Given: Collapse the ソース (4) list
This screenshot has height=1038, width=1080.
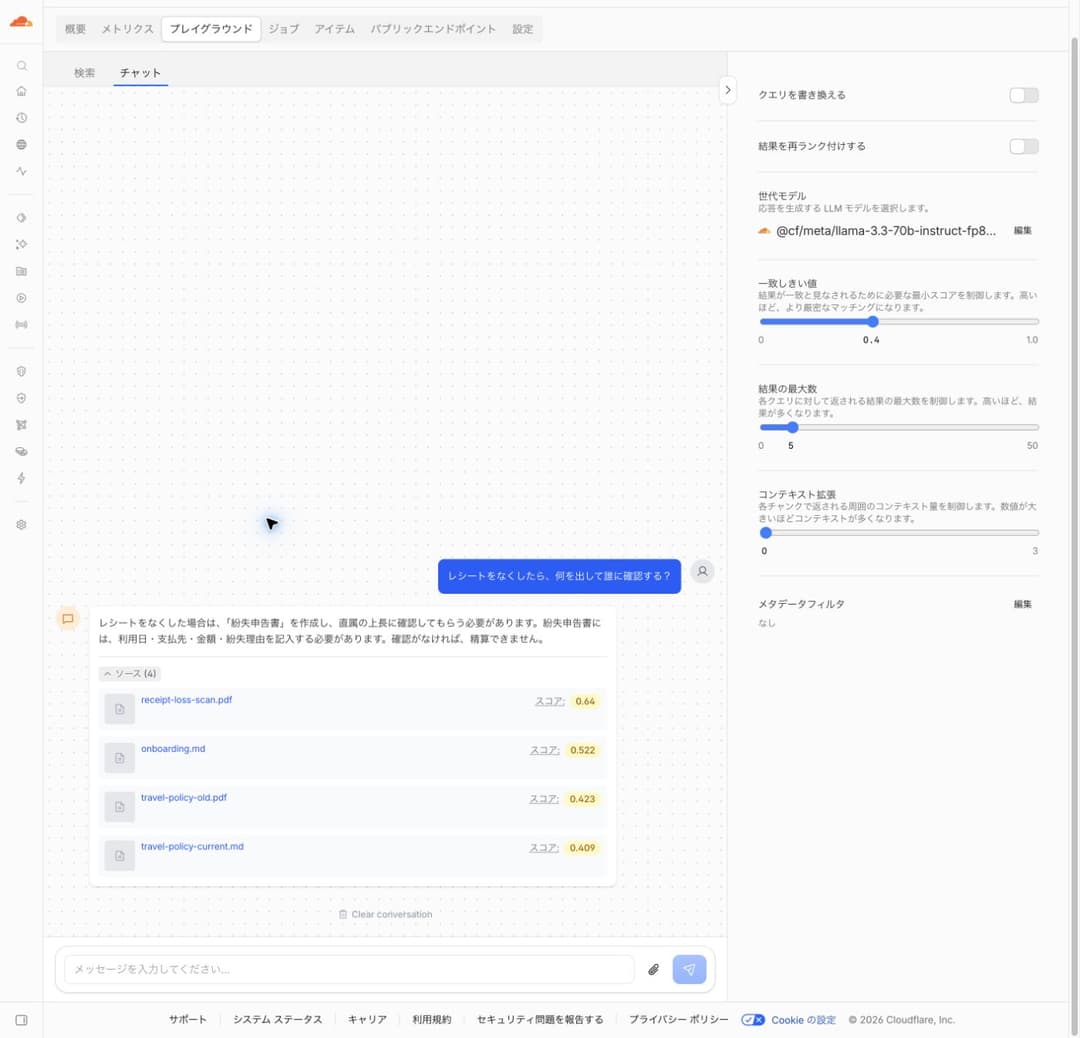Looking at the screenshot, I should click(x=129, y=674).
